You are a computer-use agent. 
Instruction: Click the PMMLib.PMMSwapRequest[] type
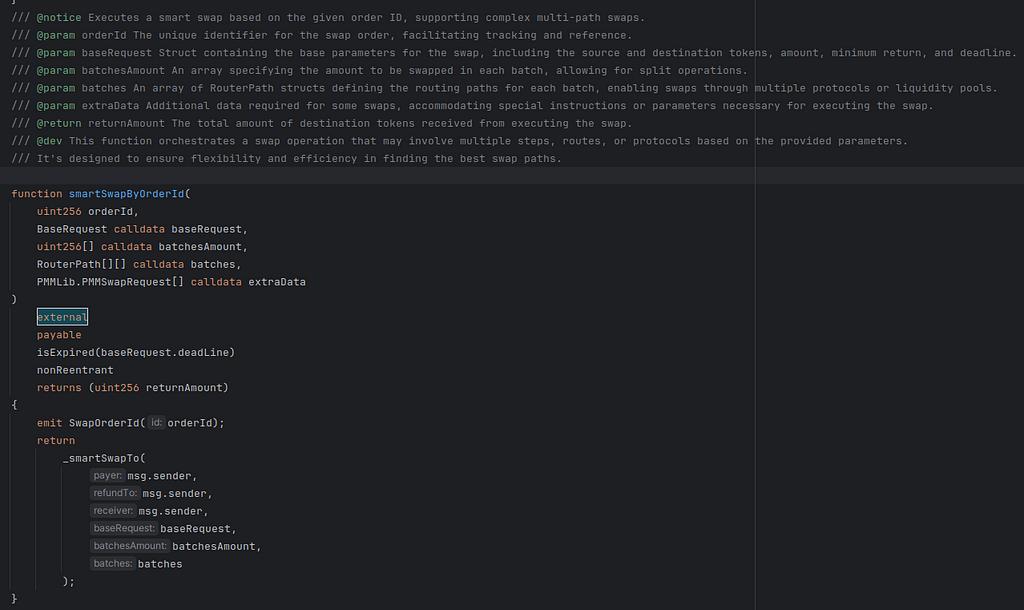point(110,282)
